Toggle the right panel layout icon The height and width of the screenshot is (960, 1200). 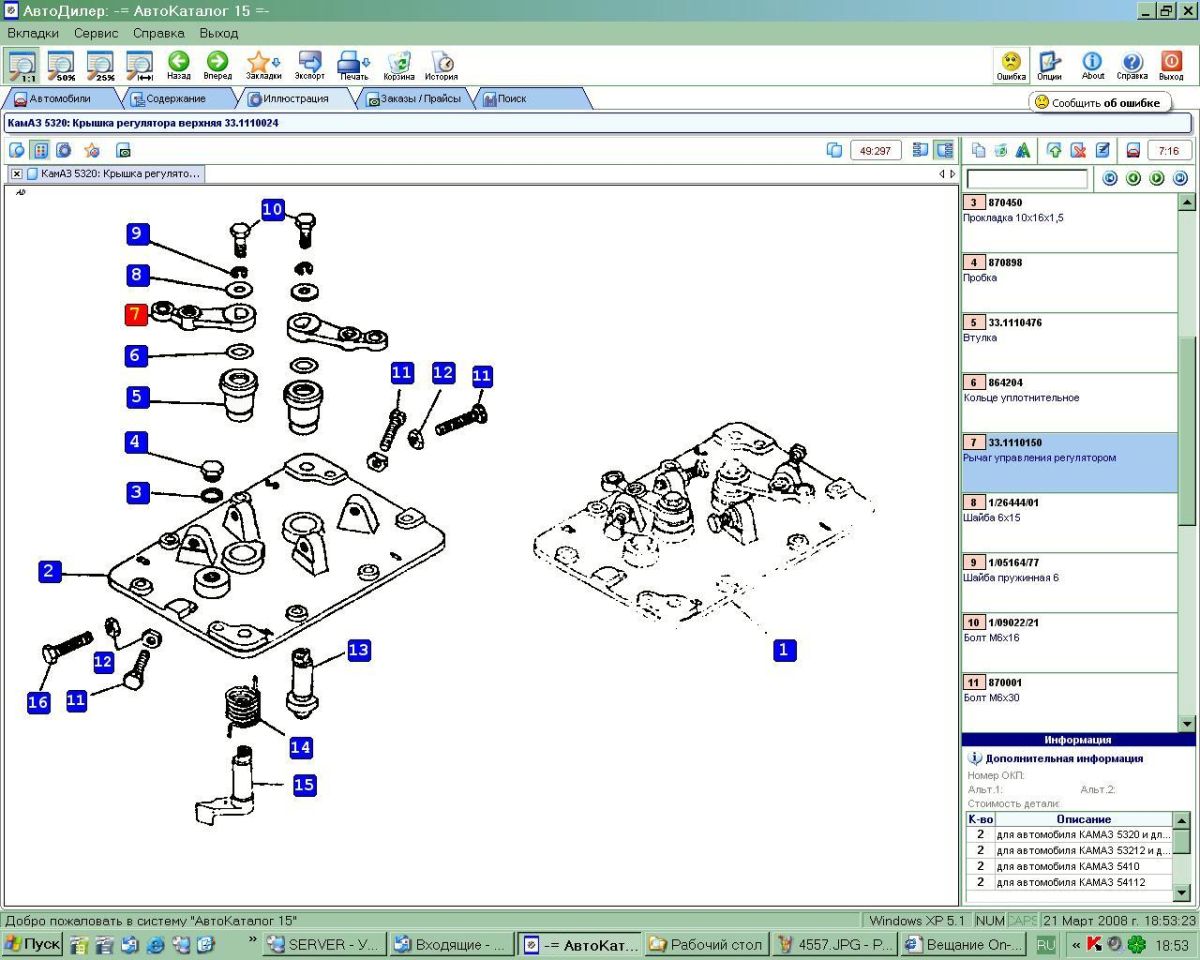tap(943, 150)
